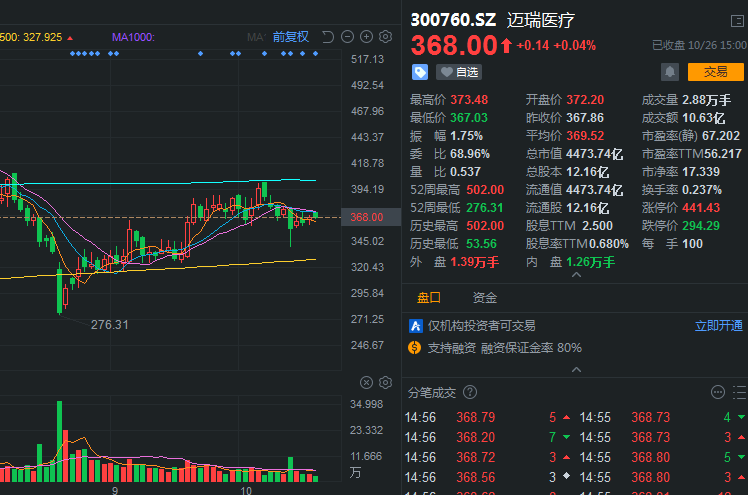Viewport: 748px width, 495px height.
Task: Click the 已收盘 10/26 15:00 status
Action: [699, 45]
